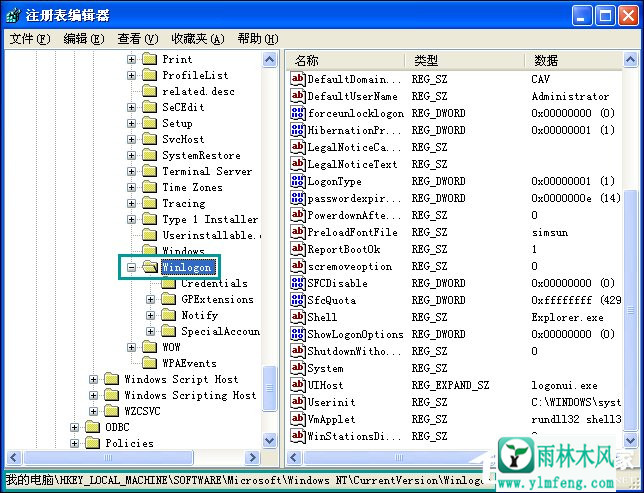The image size is (644, 493).
Task: Click the Shell string value icon
Action: click(x=298, y=317)
